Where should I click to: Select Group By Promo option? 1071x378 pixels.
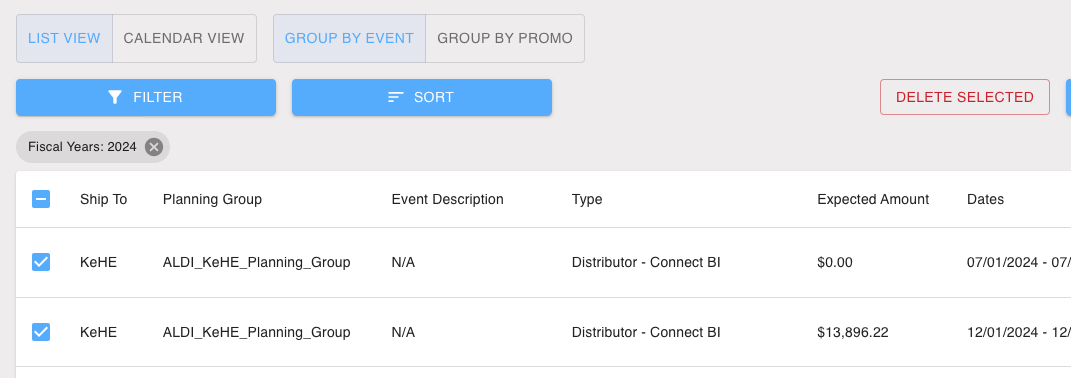pos(505,38)
